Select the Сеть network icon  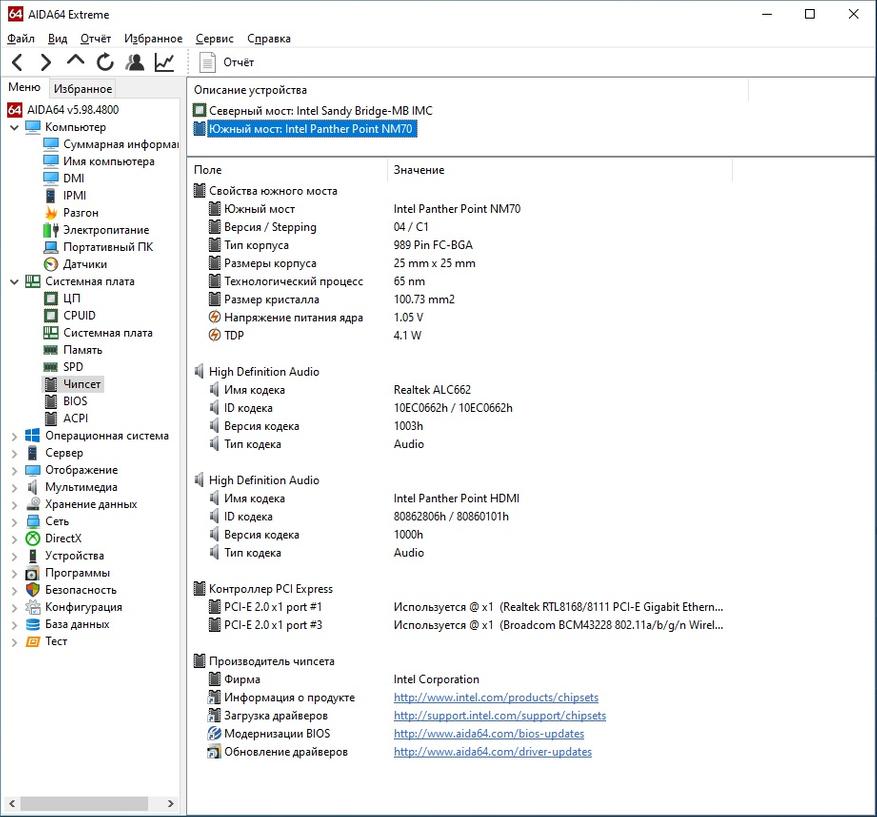pos(33,521)
